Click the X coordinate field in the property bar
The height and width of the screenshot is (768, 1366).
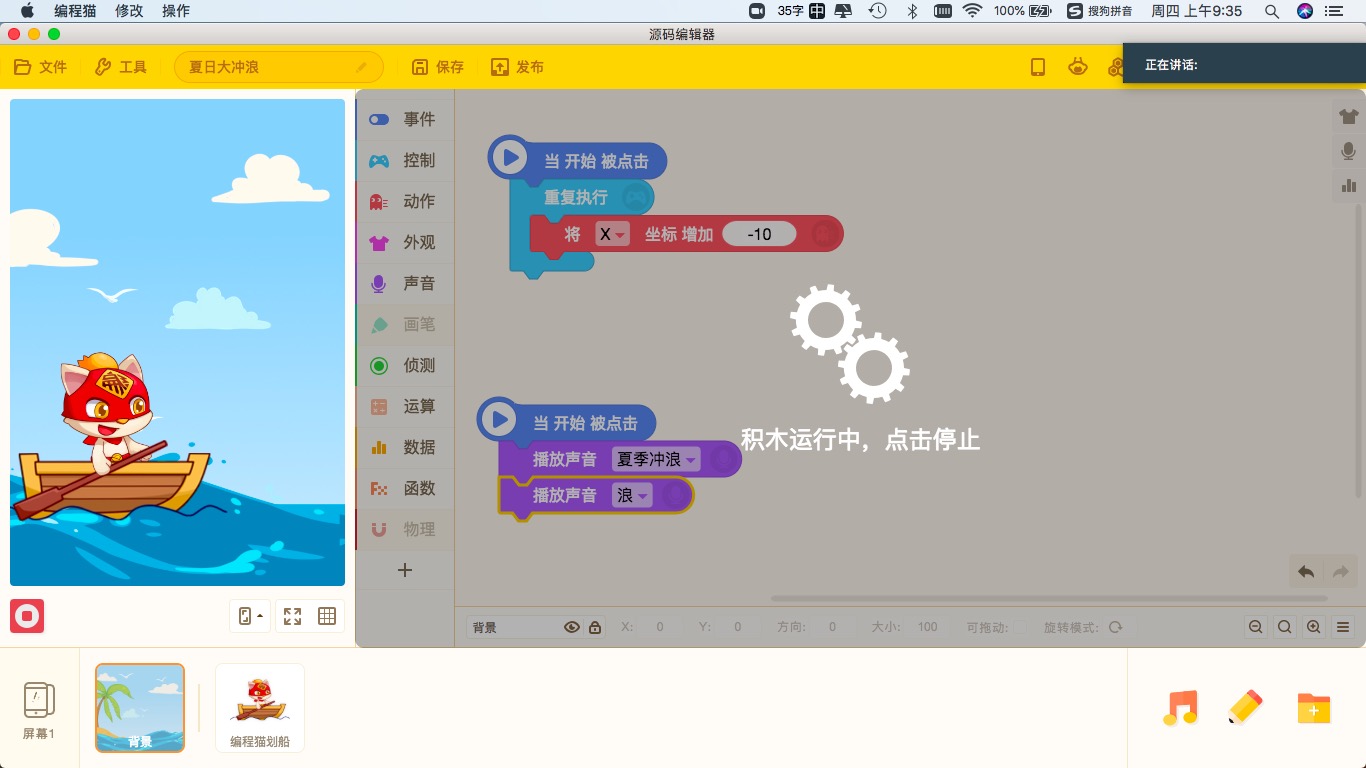pyautogui.click(x=660, y=627)
